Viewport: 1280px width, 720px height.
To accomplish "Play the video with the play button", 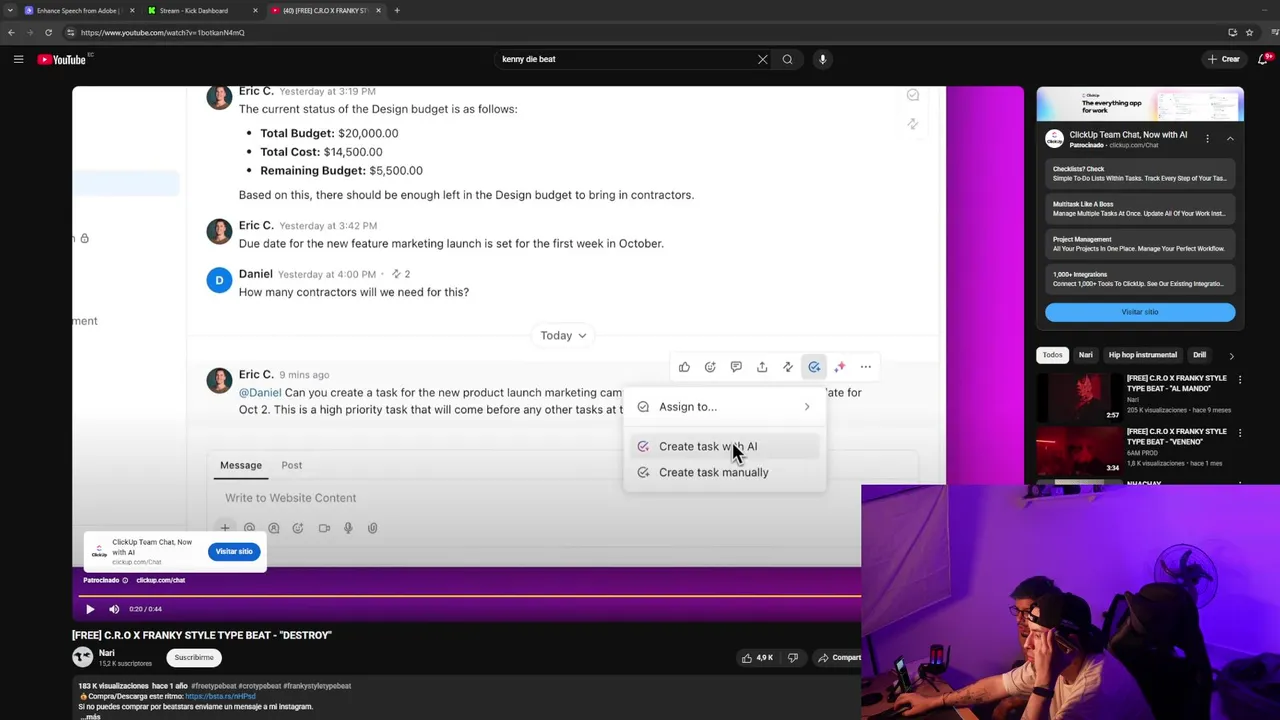I will (x=90, y=609).
